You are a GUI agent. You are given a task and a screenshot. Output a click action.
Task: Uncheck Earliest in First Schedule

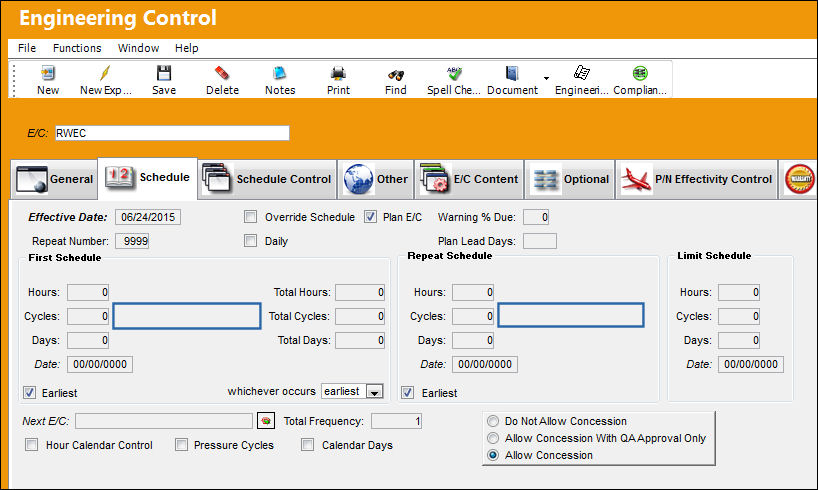point(30,392)
